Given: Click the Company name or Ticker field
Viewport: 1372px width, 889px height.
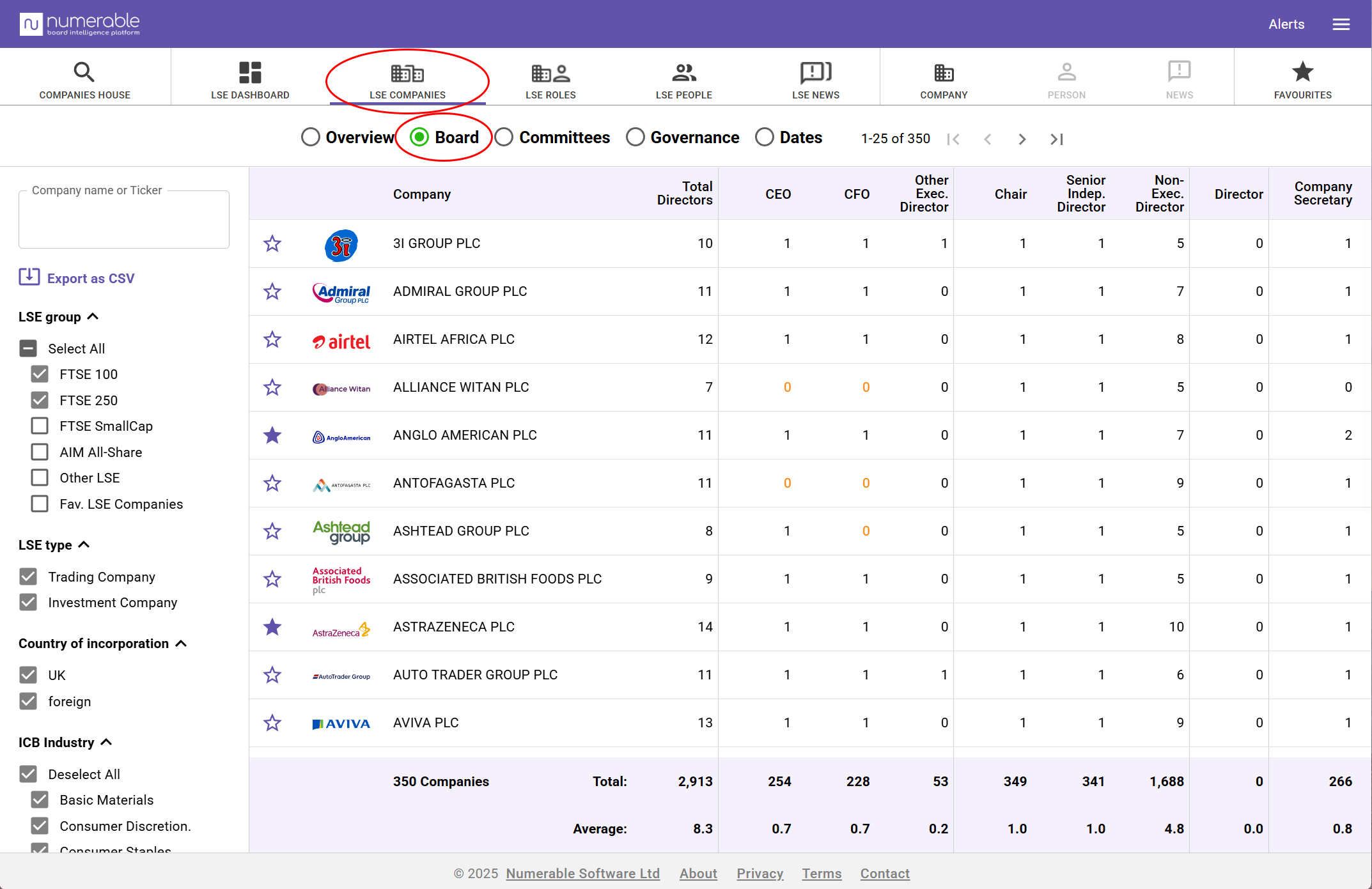Looking at the screenshot, I should (x=124, y=220).
